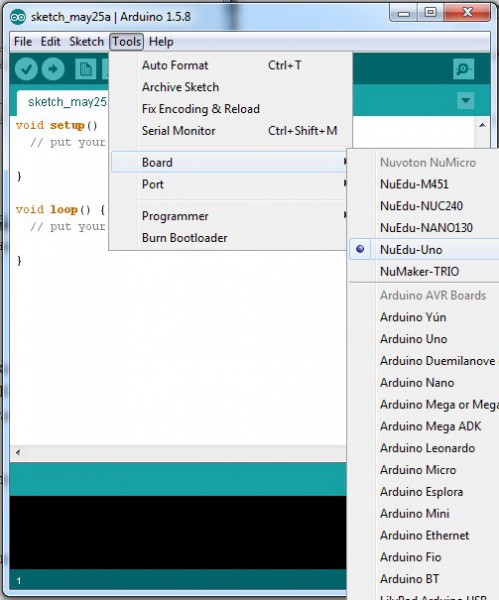The width and height of the screenshot is (499, 600).
Task: Expand the Board submenu arrow
Action: click(x=345, y=162)
